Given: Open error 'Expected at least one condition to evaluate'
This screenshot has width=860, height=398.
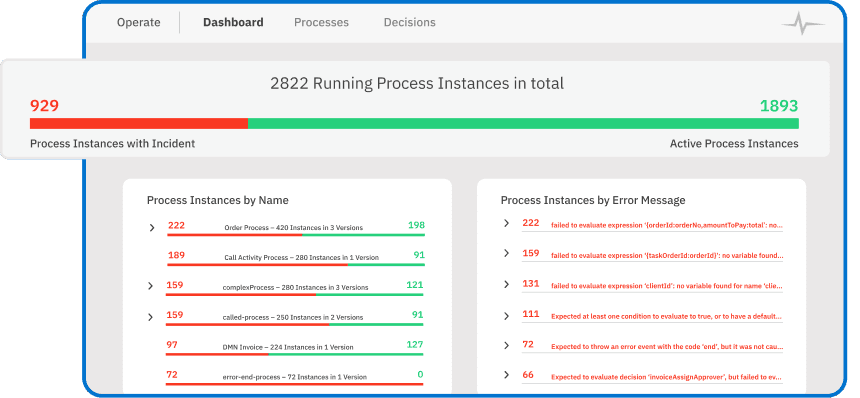Looking at the screenshot, I should pos(666,316).
